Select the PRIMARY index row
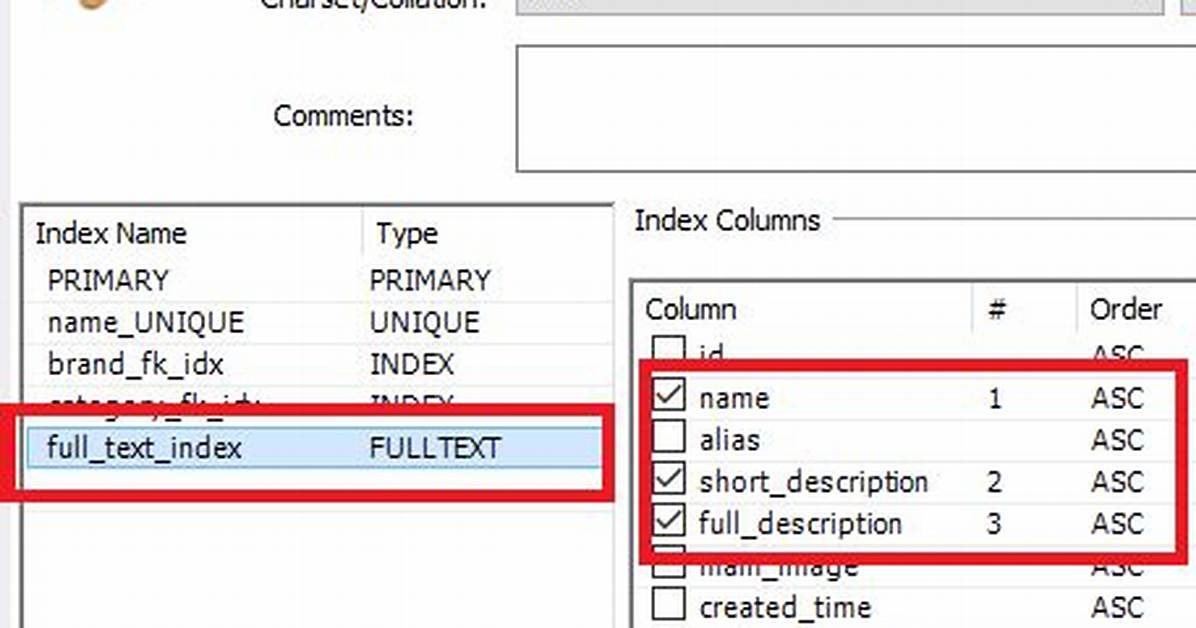Image resolution: width=1196 pixels, height=628 pixels. point(317,281)
